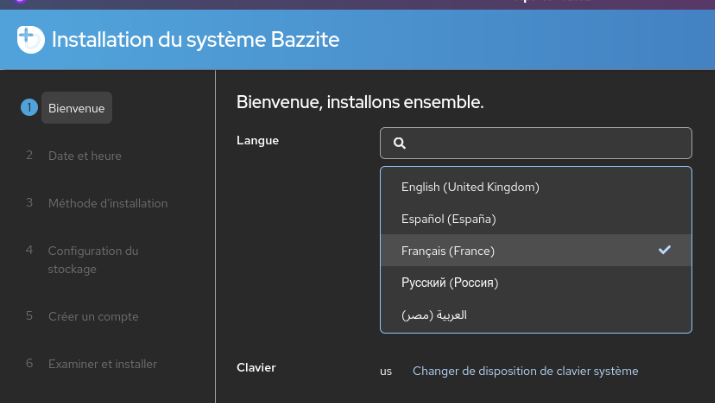Click the Installation du système Bazzite title
Image resolution: width=715 pixels, height=403 pixels.
coord(195,40)
